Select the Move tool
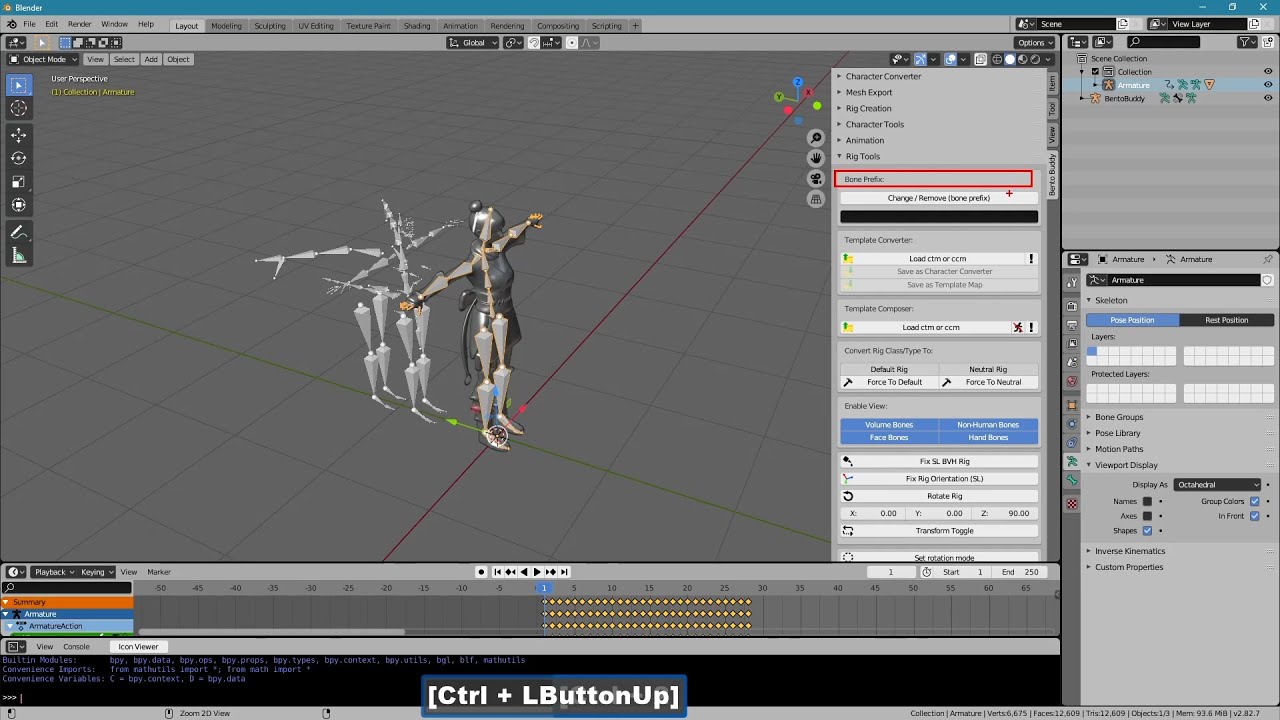Viewport: 1280px width, 720px height. [x=19, y=135]
